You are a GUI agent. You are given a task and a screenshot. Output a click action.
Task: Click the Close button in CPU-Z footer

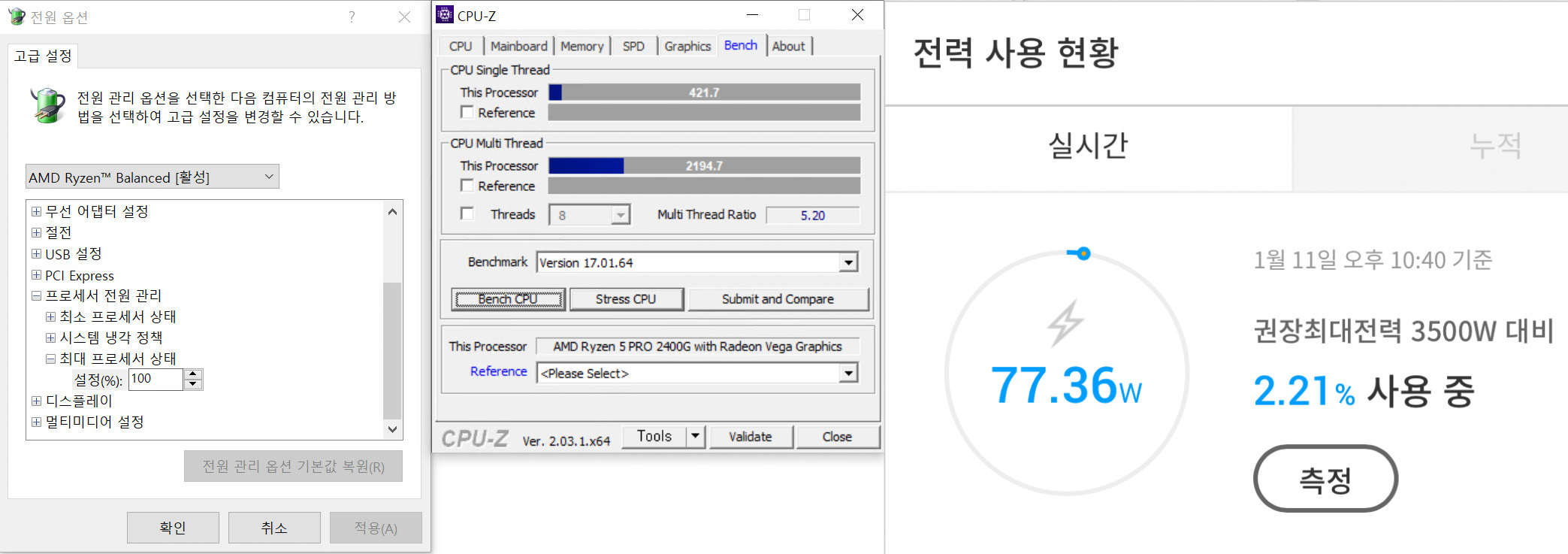837,437
